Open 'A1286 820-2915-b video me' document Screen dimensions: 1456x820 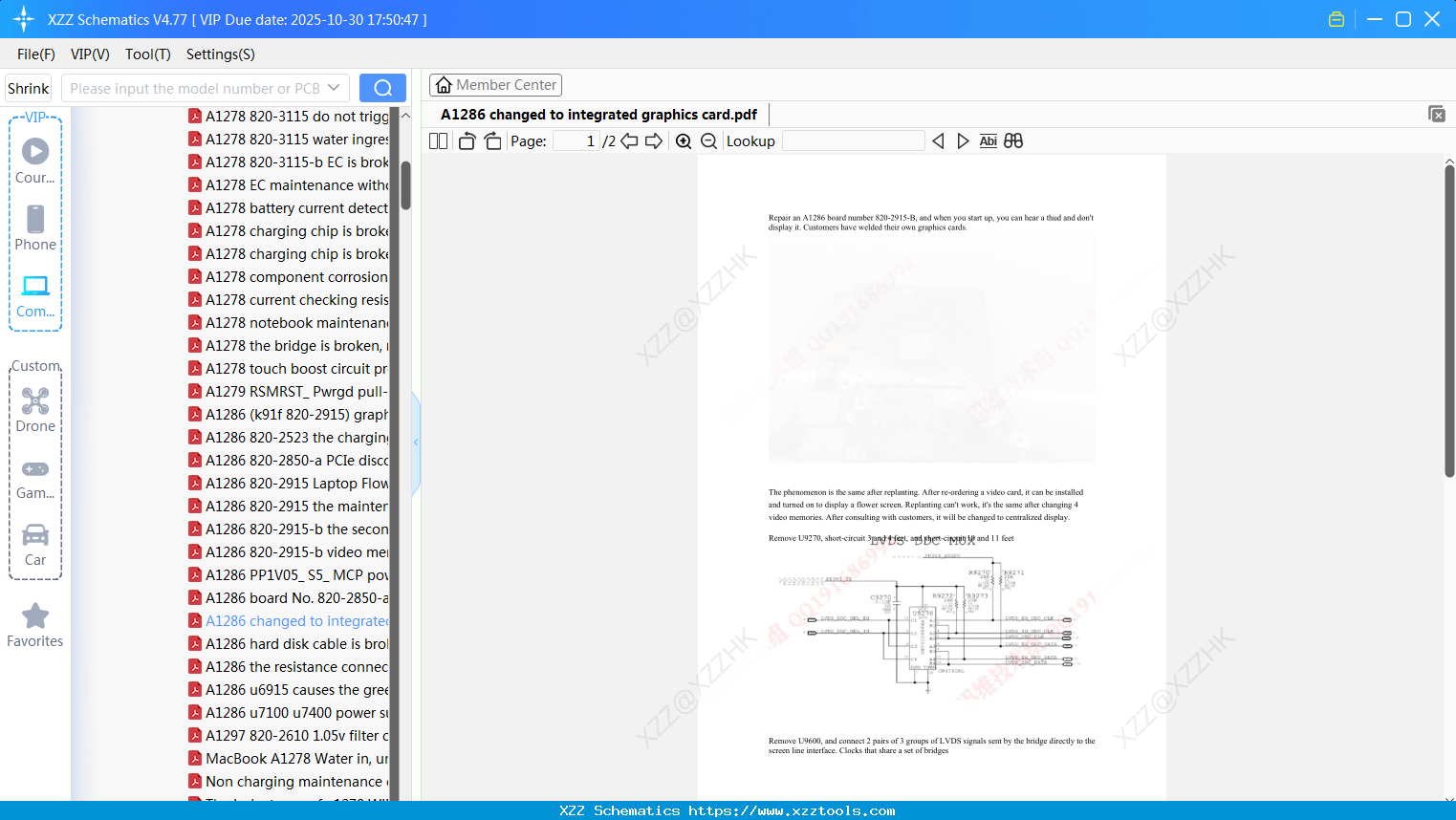click(296, 552)
